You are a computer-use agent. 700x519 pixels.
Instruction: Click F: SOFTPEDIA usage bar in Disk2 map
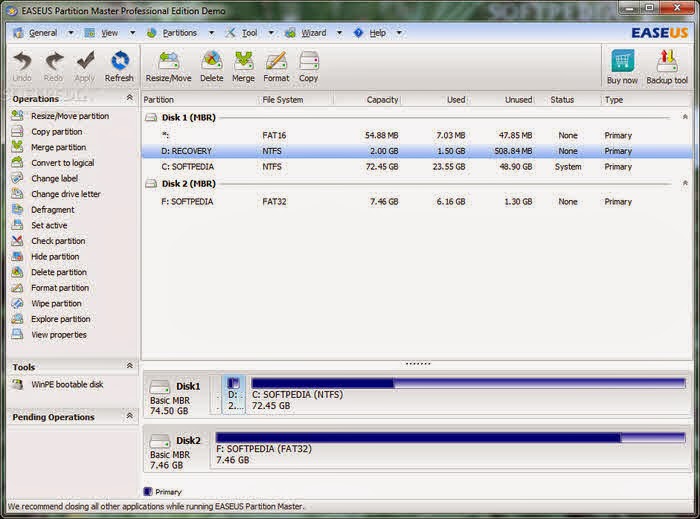450,437
